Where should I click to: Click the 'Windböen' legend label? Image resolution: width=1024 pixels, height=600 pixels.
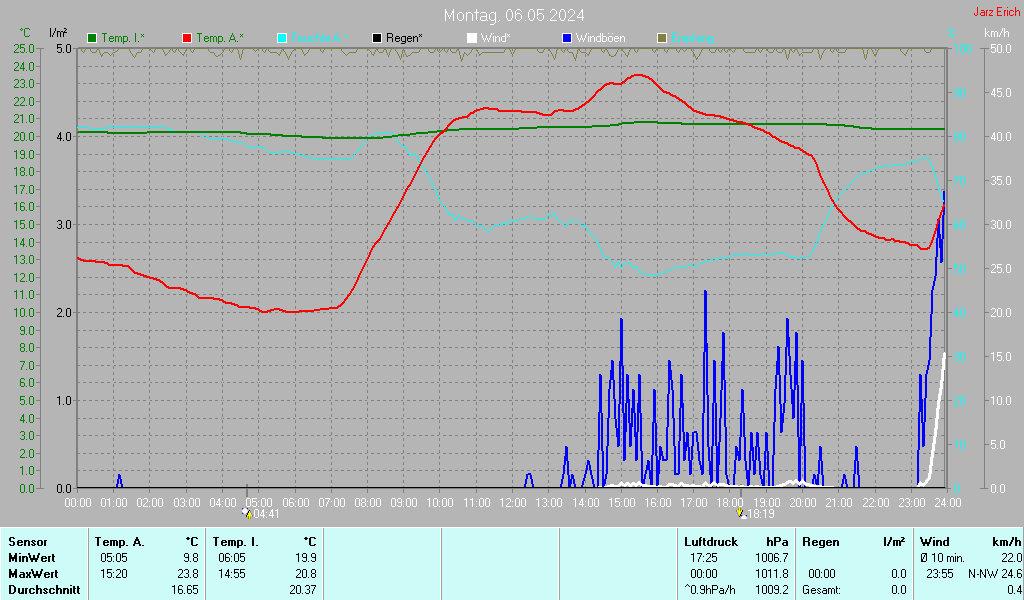coord(600,38)
